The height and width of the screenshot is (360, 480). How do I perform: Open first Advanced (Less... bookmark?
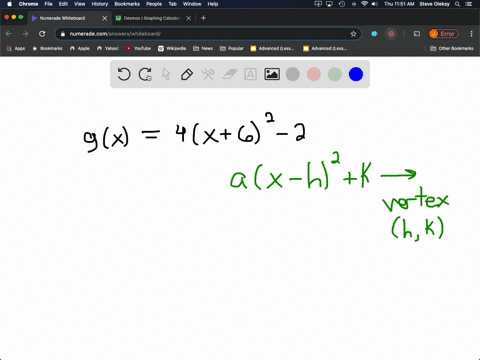[272, 48]
